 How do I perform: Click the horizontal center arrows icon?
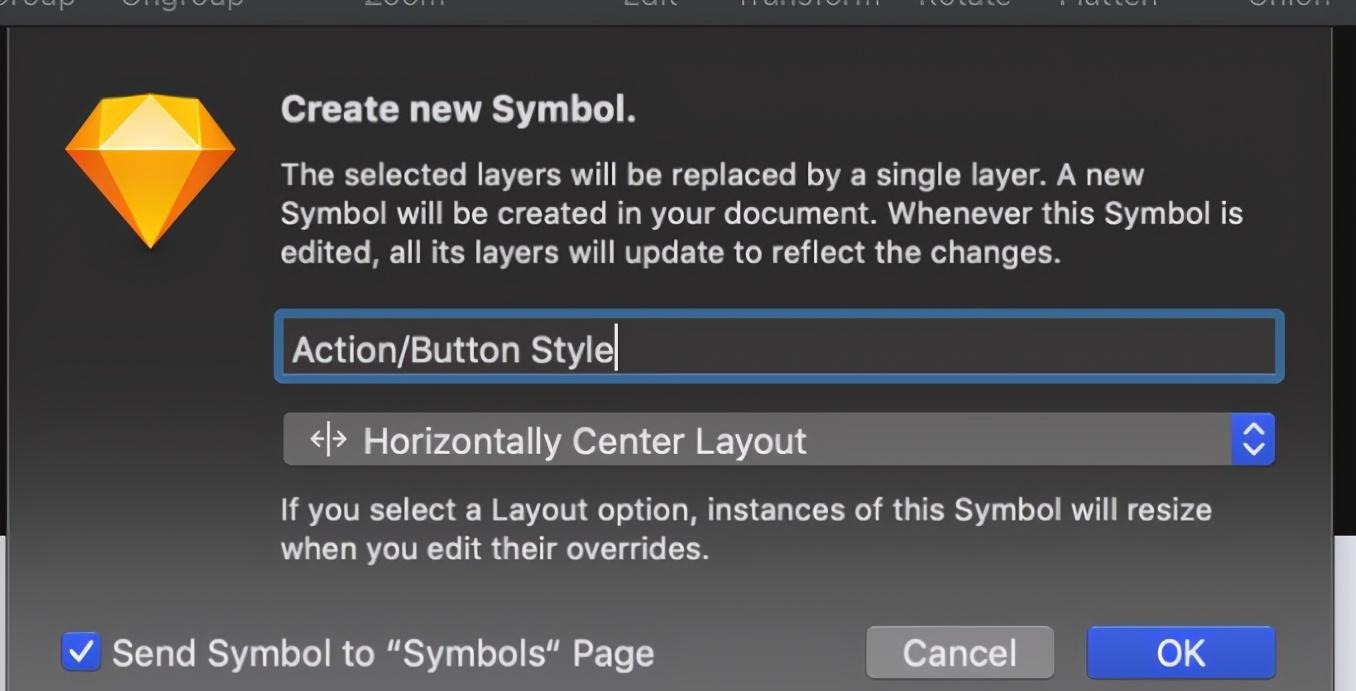(328, 439)
